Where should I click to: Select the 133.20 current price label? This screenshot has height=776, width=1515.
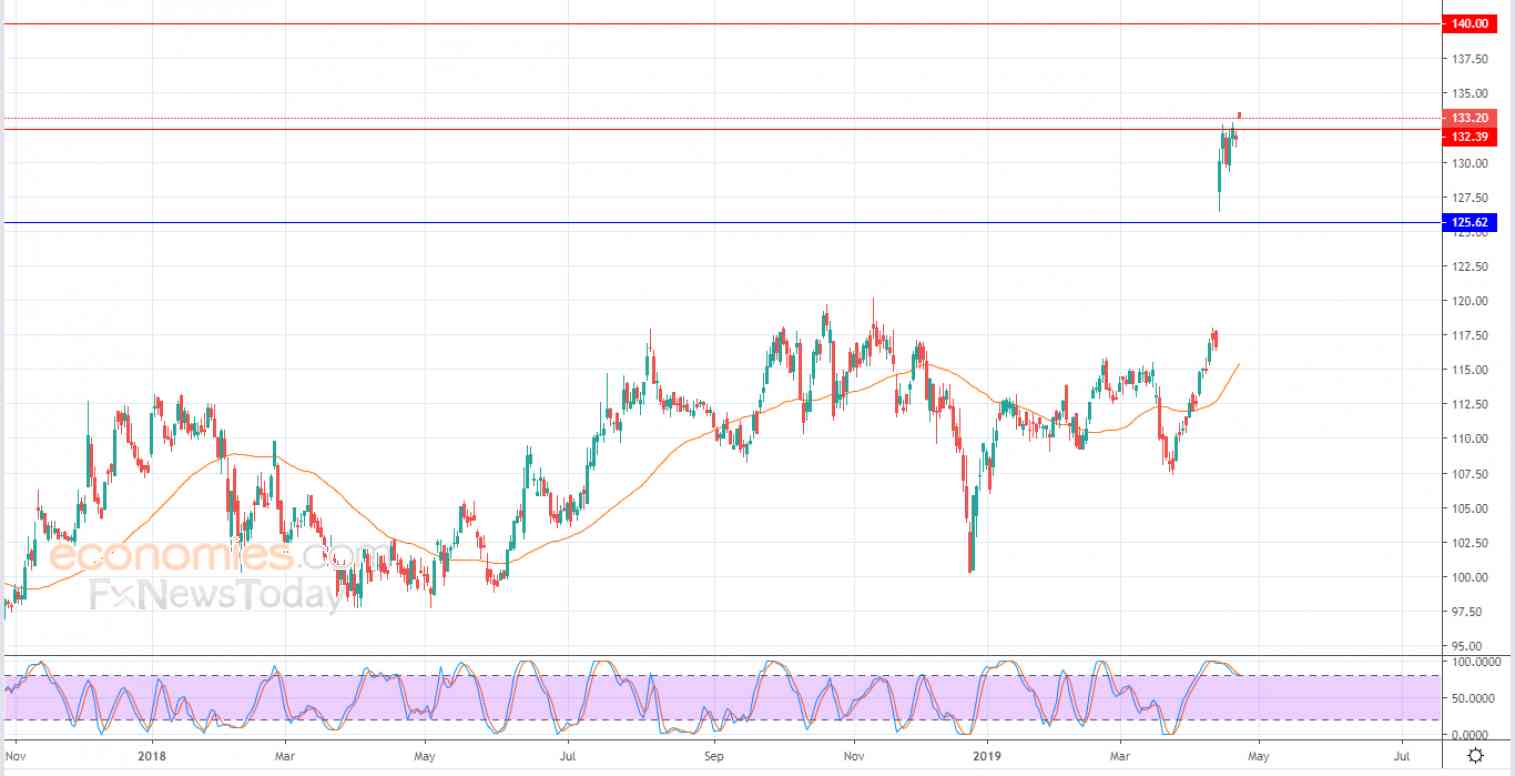pyautogui.click(x=1468, y=118)
